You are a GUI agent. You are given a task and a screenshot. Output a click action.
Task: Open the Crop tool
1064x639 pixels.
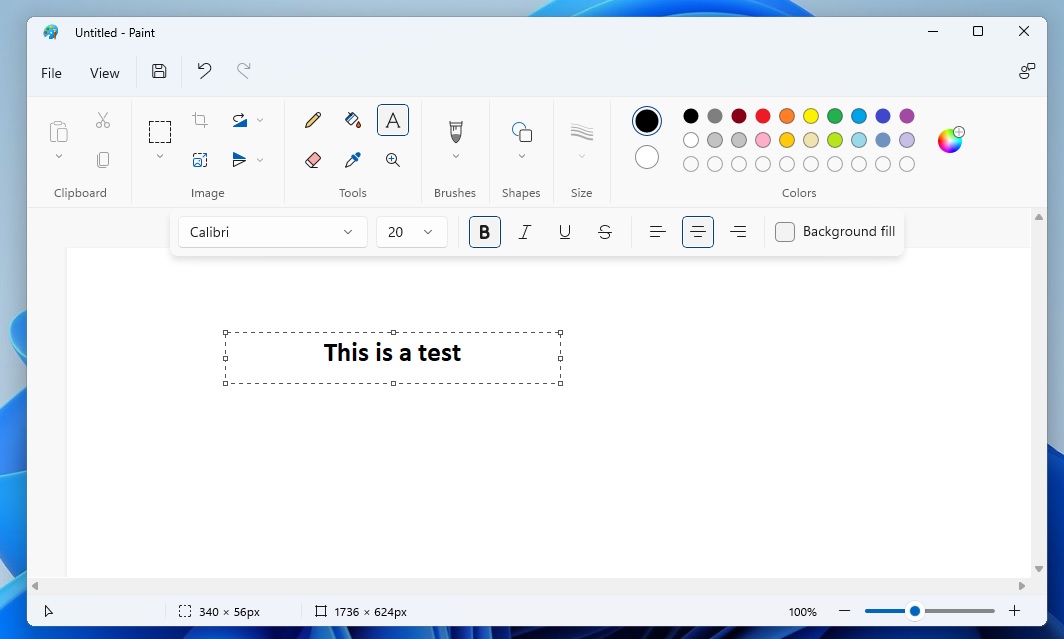pyautogui.click(x=200, y=119)
